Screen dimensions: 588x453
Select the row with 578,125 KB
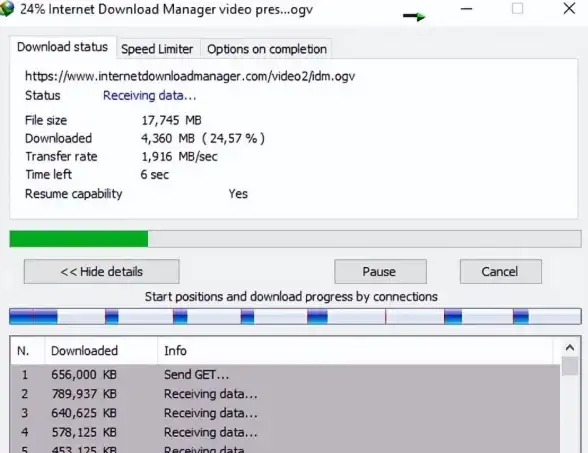[x=285, y=432]
